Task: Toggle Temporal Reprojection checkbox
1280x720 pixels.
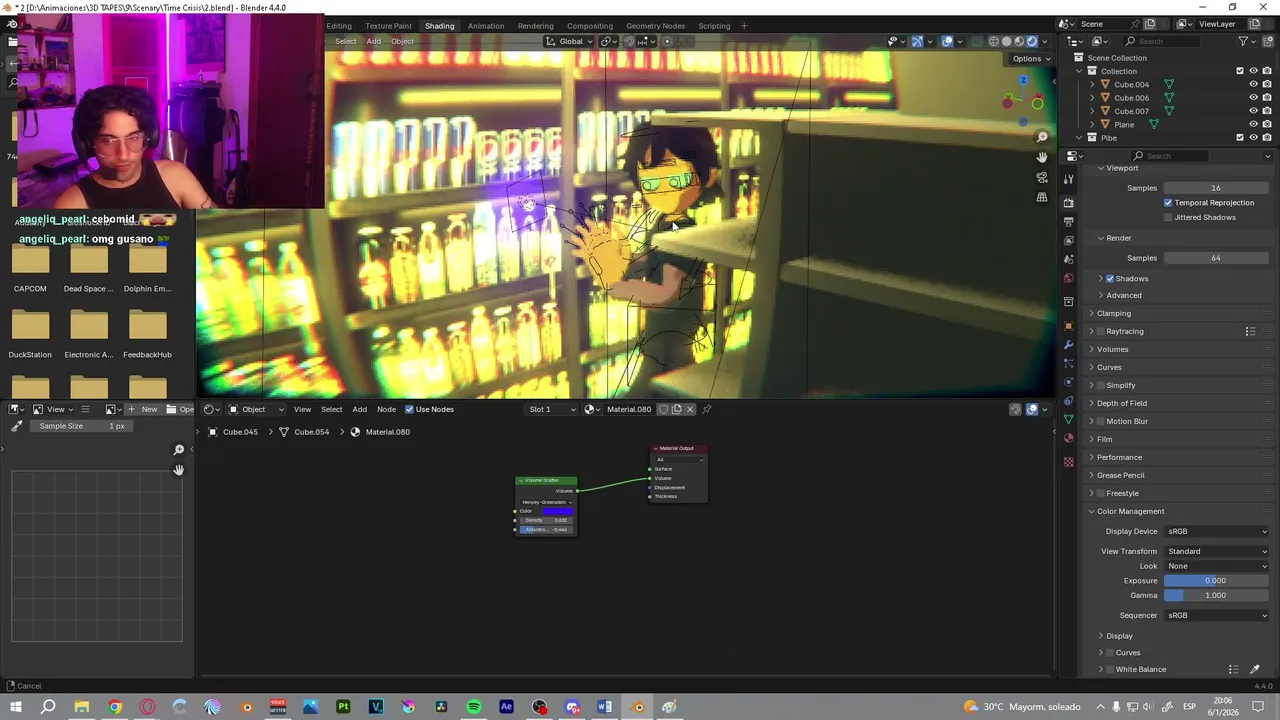Action: click(x=1168, y=203)
